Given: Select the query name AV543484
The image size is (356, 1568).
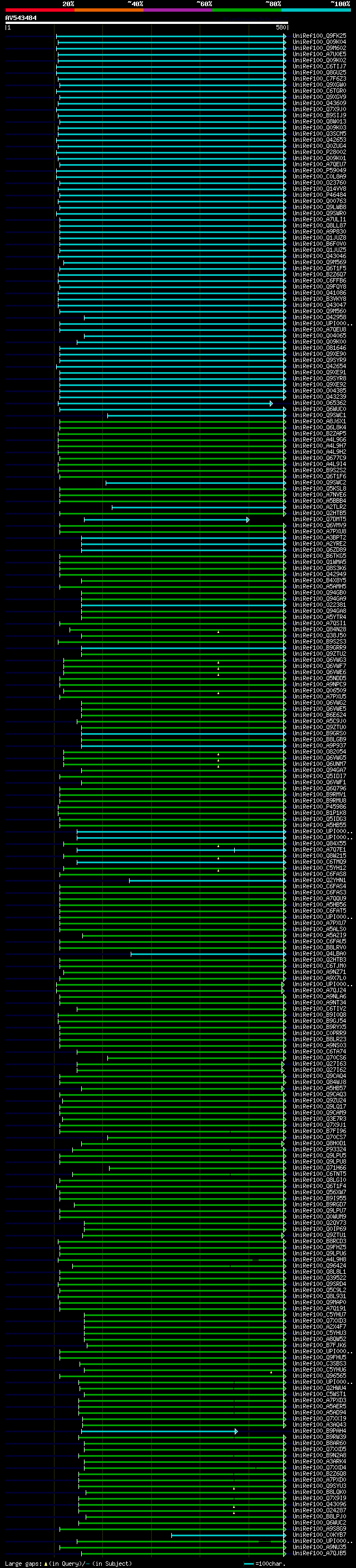Looking at the screenshot, I should pyautogui.click(x=21, y=18).
